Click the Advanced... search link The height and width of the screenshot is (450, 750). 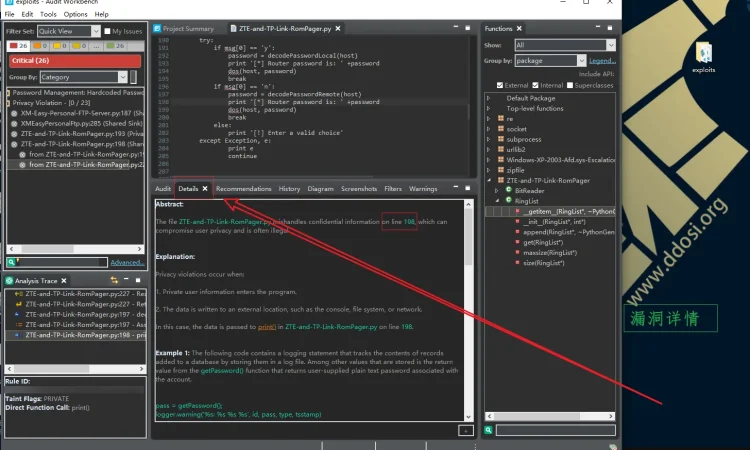(127, 262)
